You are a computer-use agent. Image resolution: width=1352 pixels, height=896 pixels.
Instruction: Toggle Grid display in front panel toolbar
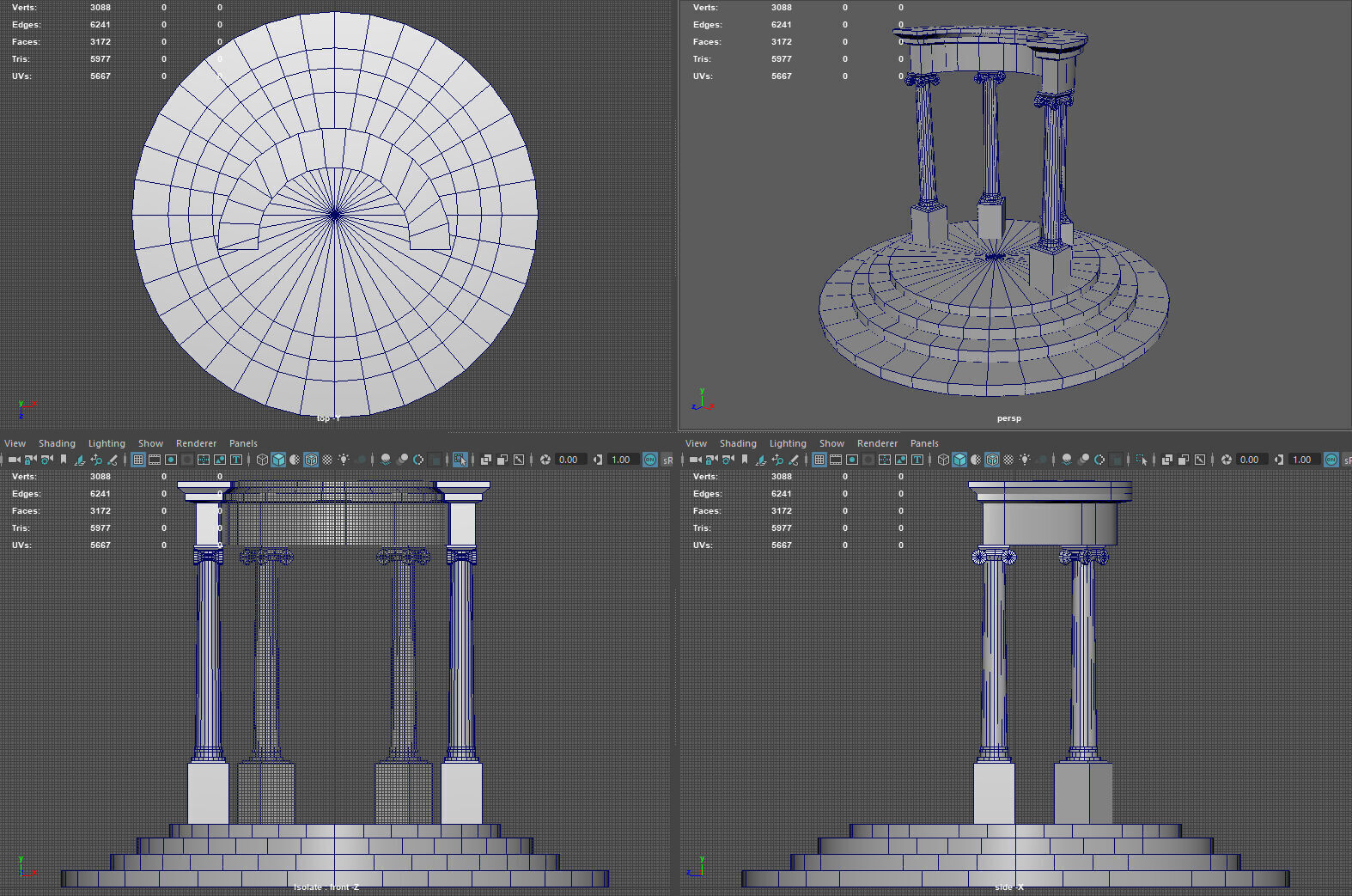pyautogui.click(x=137, y=460)
